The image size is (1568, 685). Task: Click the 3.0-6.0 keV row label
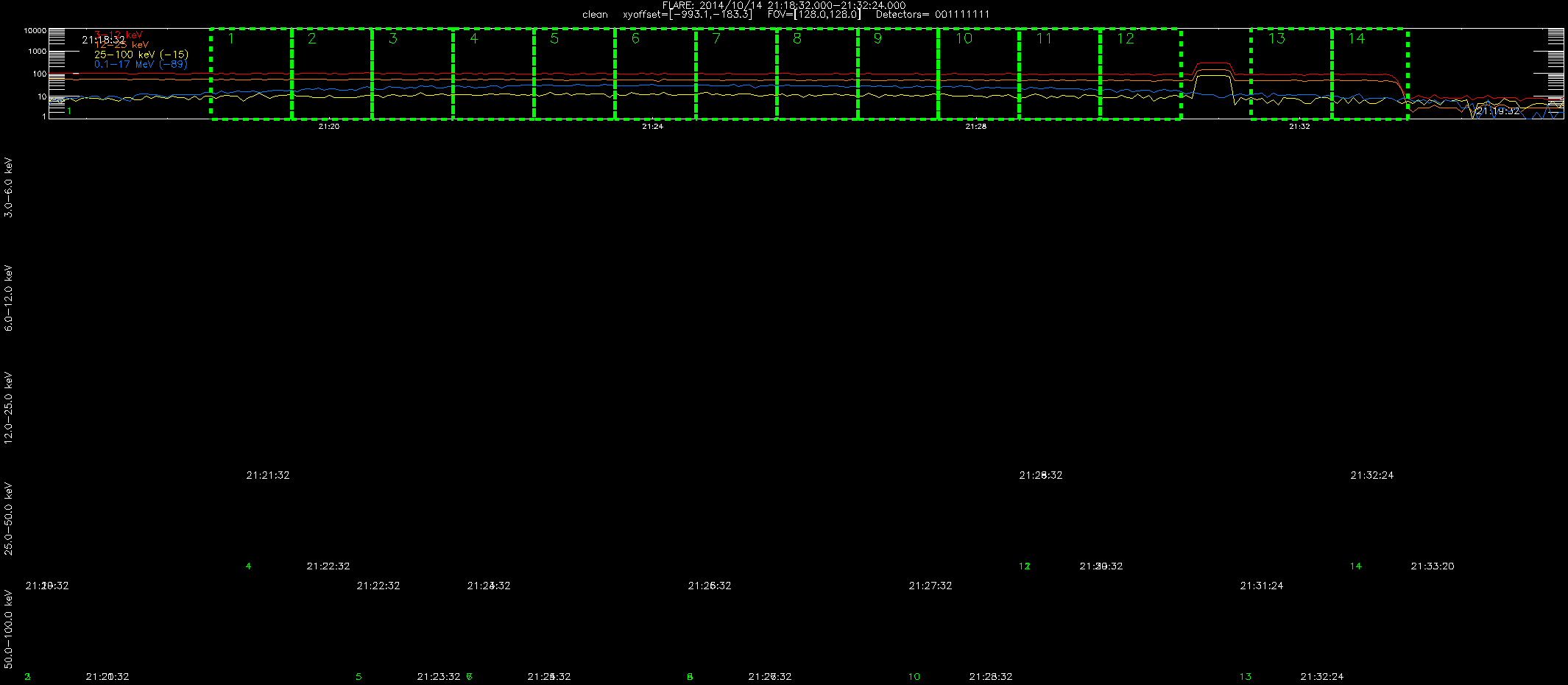[9, 187]
